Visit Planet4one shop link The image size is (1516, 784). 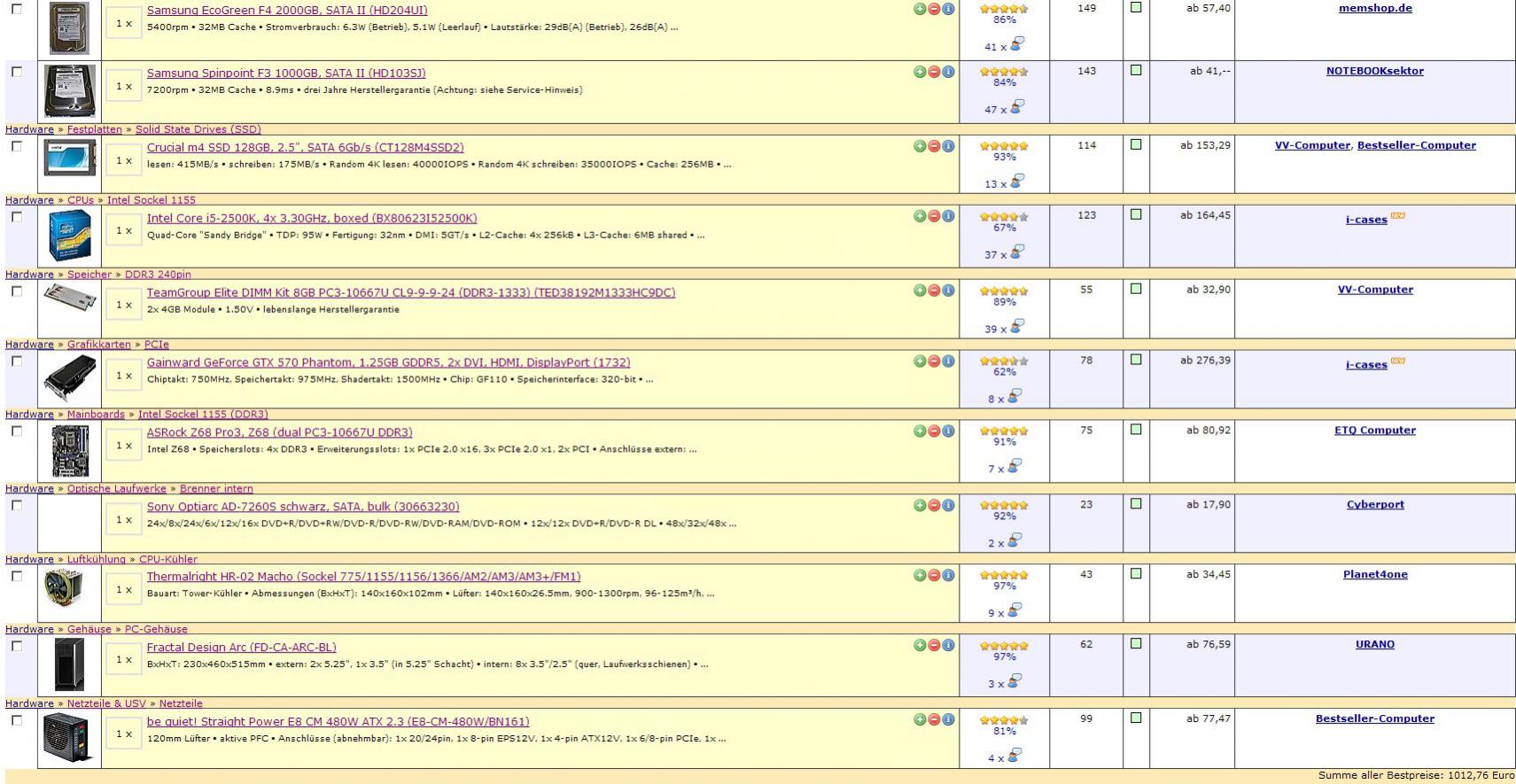(x=1375, y=574)
